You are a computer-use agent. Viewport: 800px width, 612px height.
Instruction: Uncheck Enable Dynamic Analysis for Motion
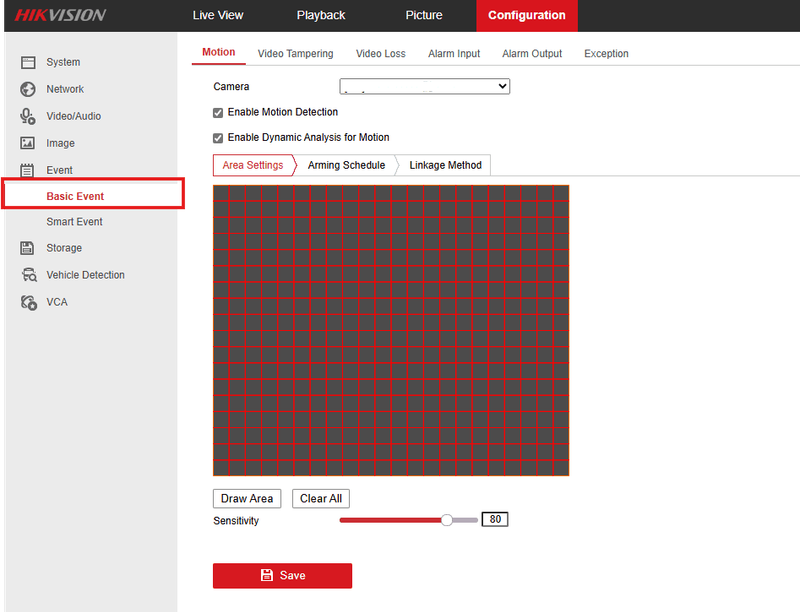pos(217,137)
